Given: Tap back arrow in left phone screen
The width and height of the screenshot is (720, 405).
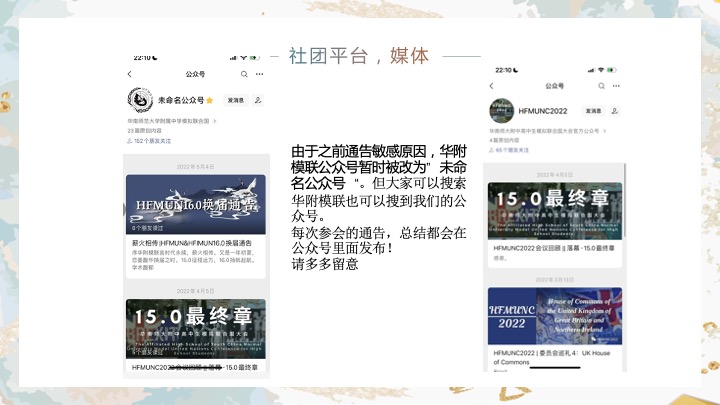Looking at the screenshot, I should [129, 74].
